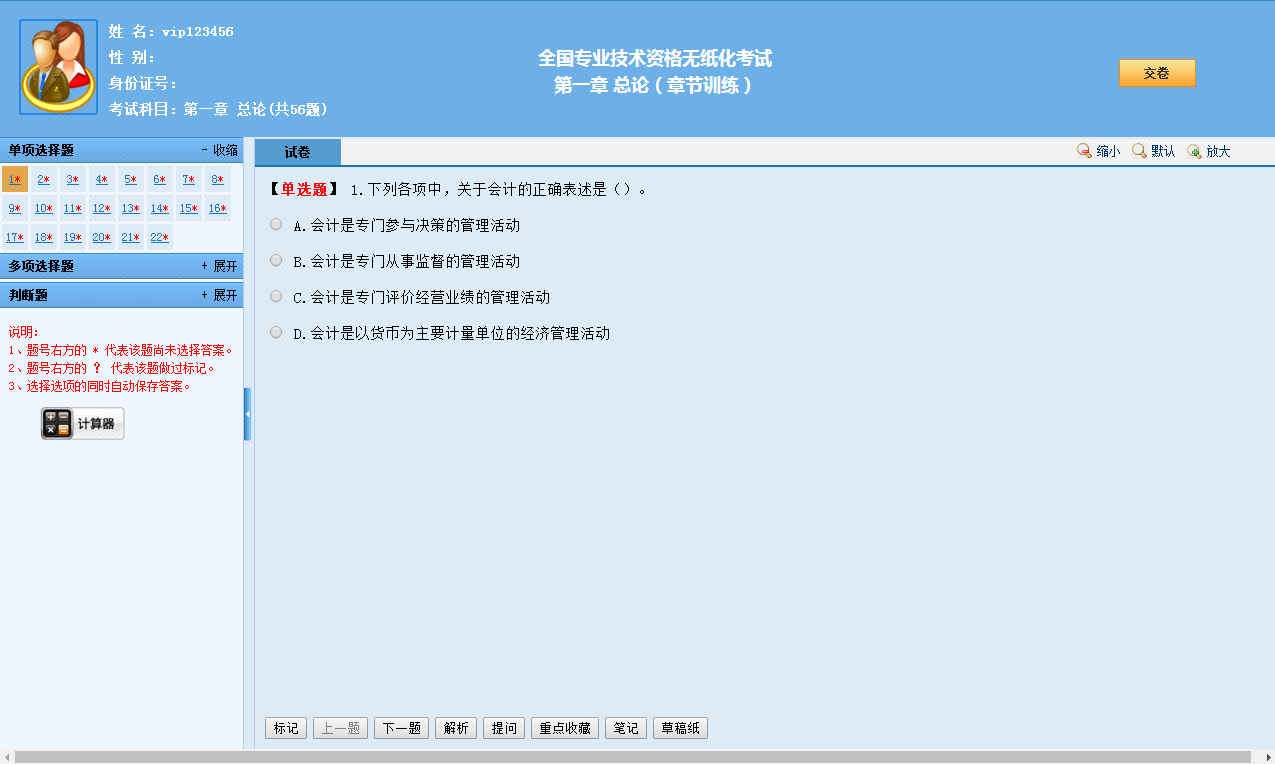The height and width of the screenshot is (764, 1275).
Task: Click the 【单选题】 question type label
Action: click(x=305, y=189)
